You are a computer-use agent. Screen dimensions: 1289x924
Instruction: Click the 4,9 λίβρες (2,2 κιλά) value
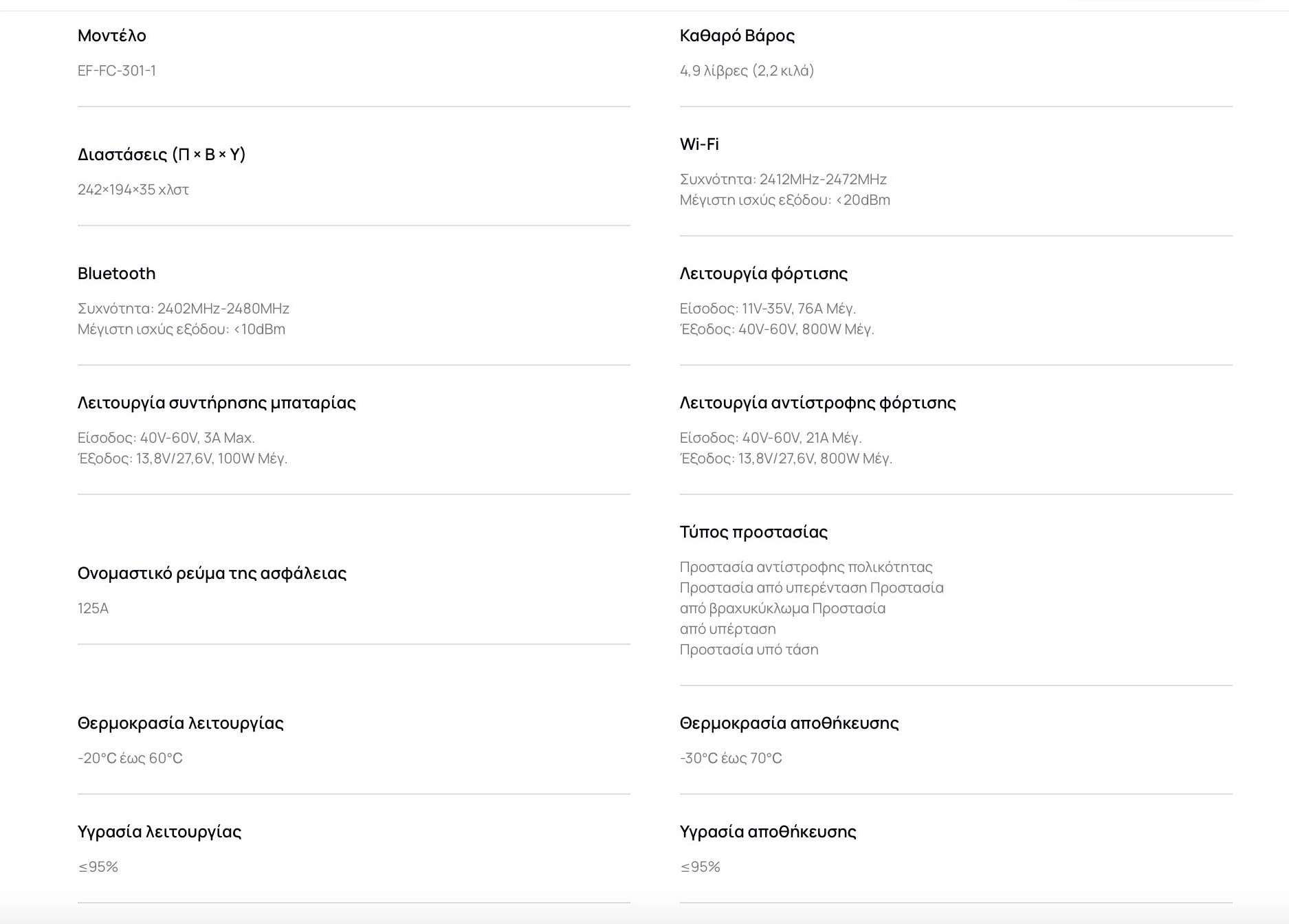coord(747,71)
